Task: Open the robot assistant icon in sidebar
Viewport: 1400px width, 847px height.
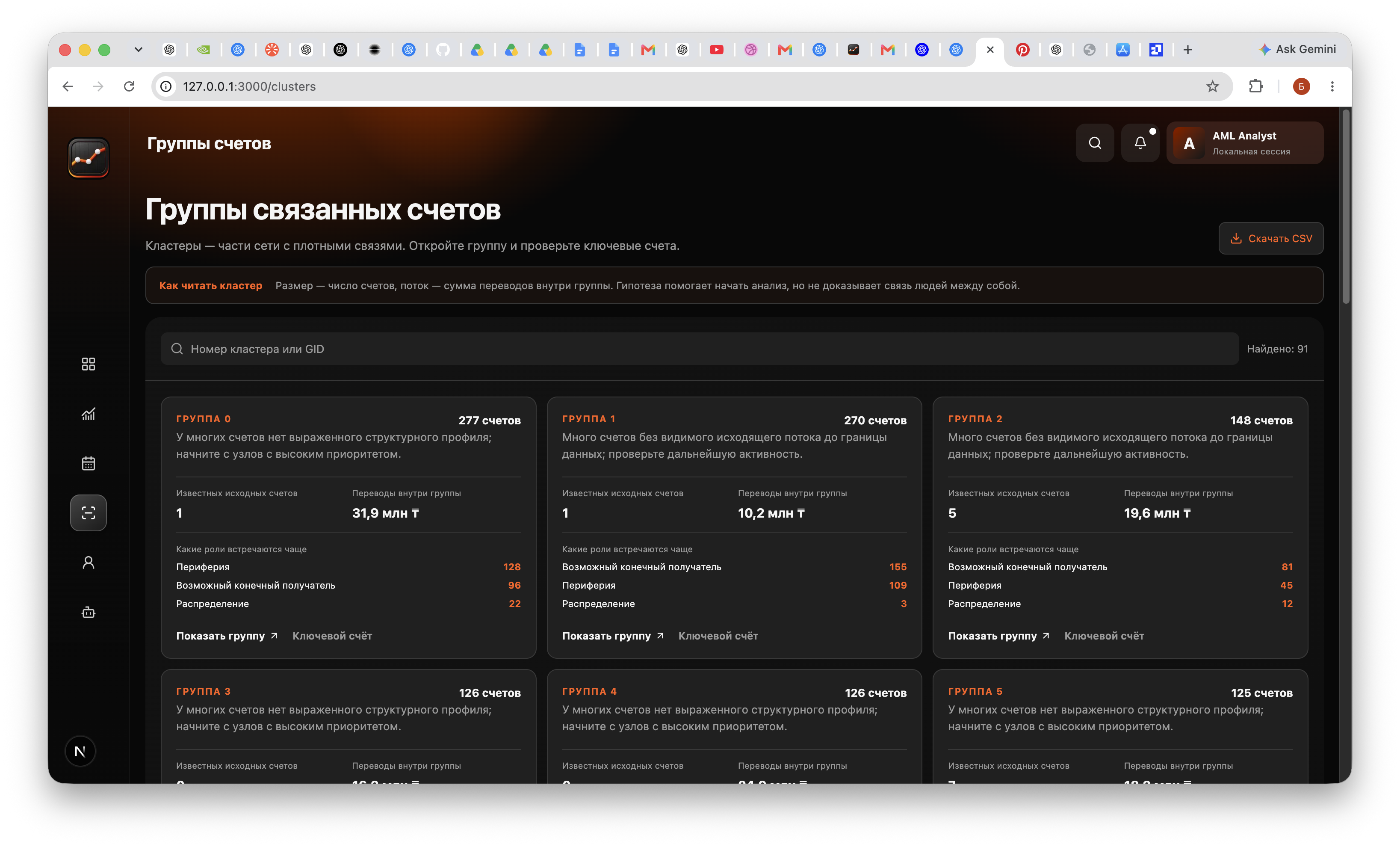Action: tap(88, 612)
